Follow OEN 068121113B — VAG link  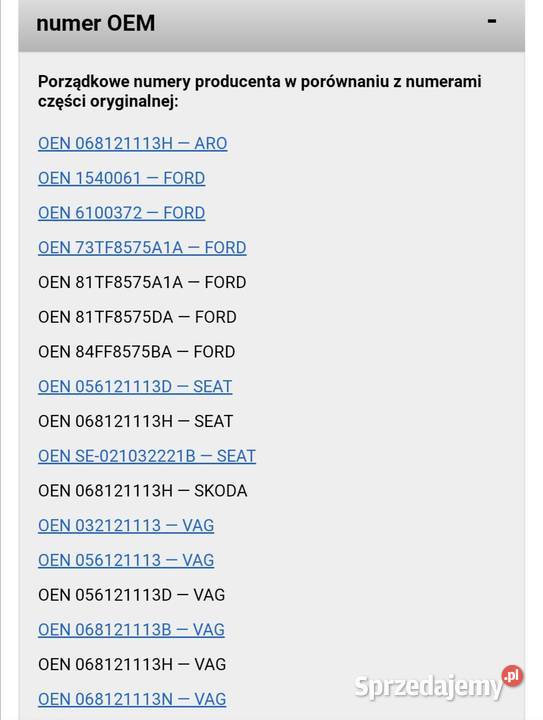pyautogui.click(x=132, y=630)
